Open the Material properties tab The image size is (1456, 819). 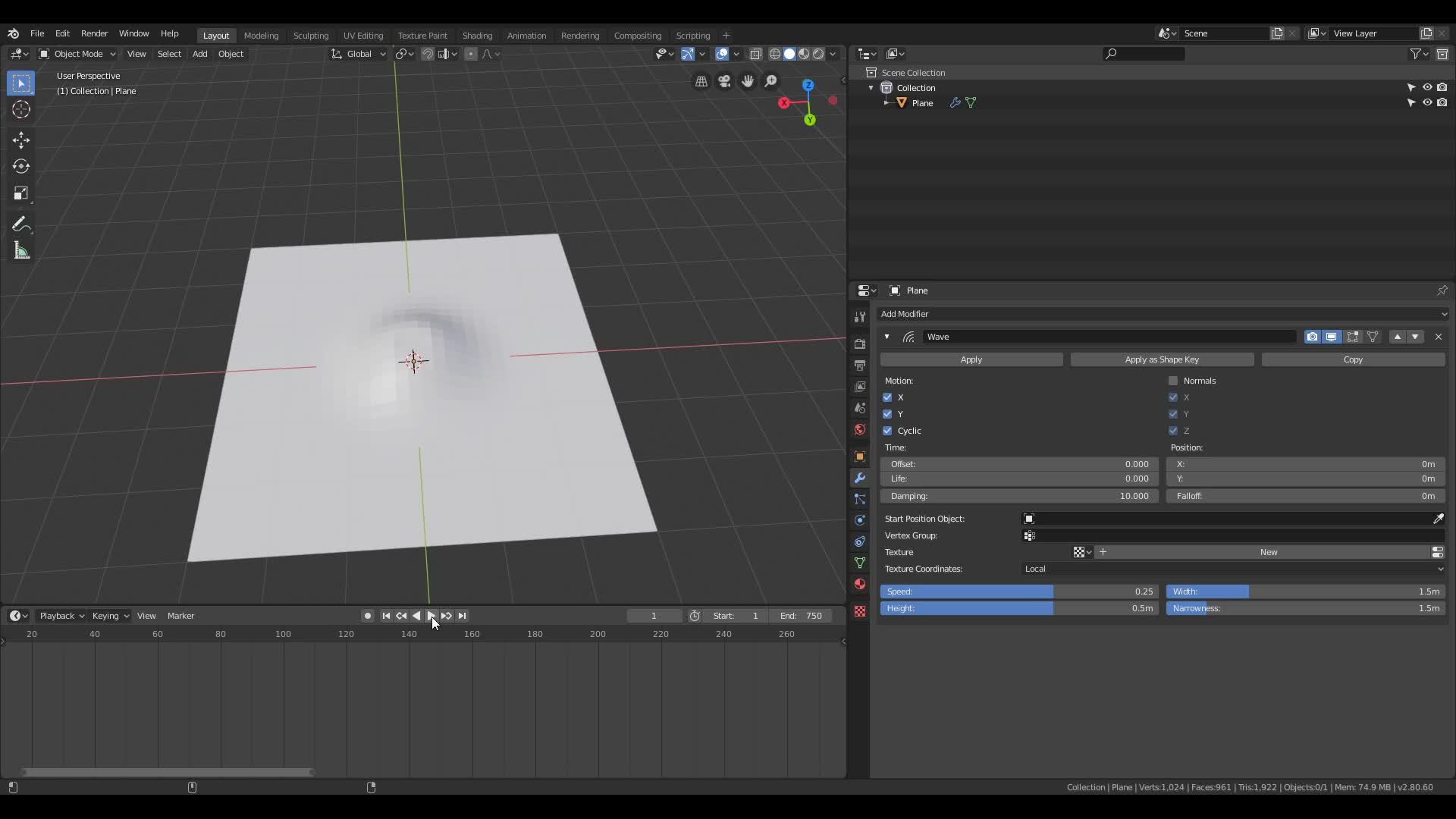(x=859, y=584)
